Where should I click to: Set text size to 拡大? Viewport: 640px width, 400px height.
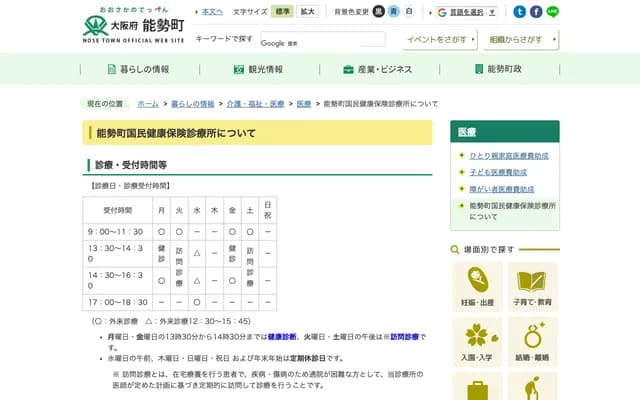pos(307,12)
